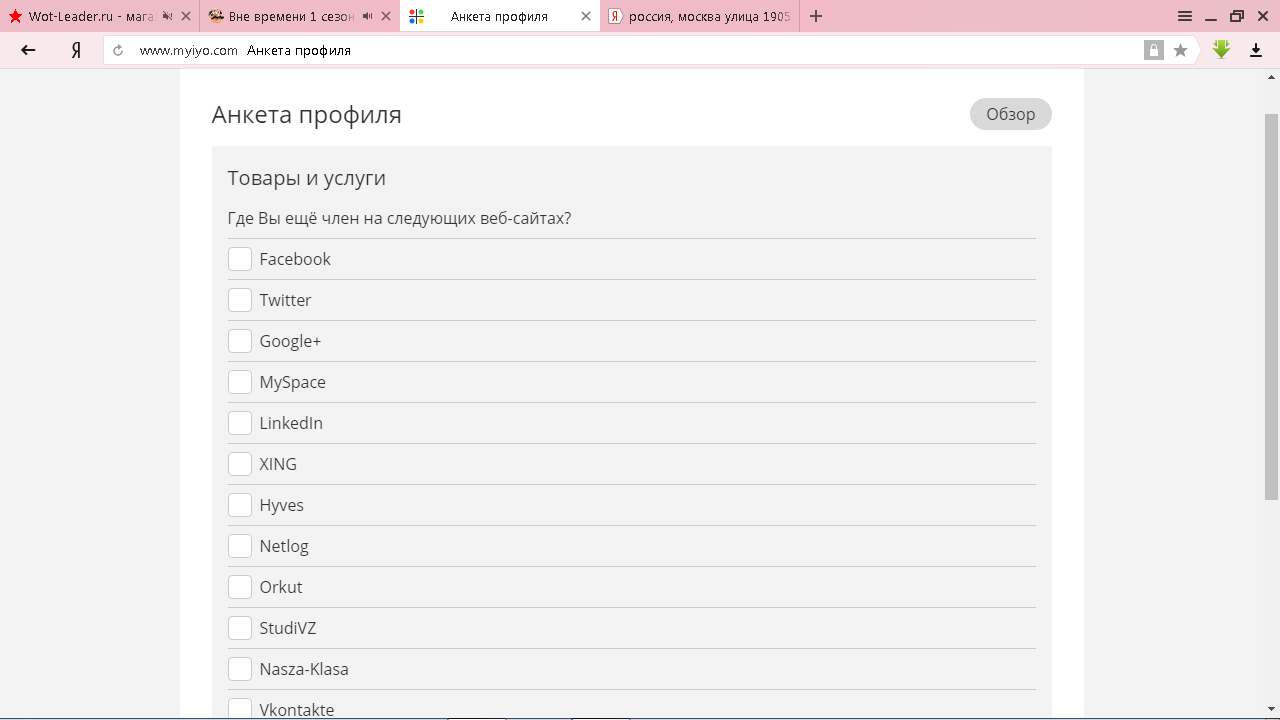The image size is (1280, 720).
Task: Open a new tab with the plus button
Action: [x=816, y=16]
